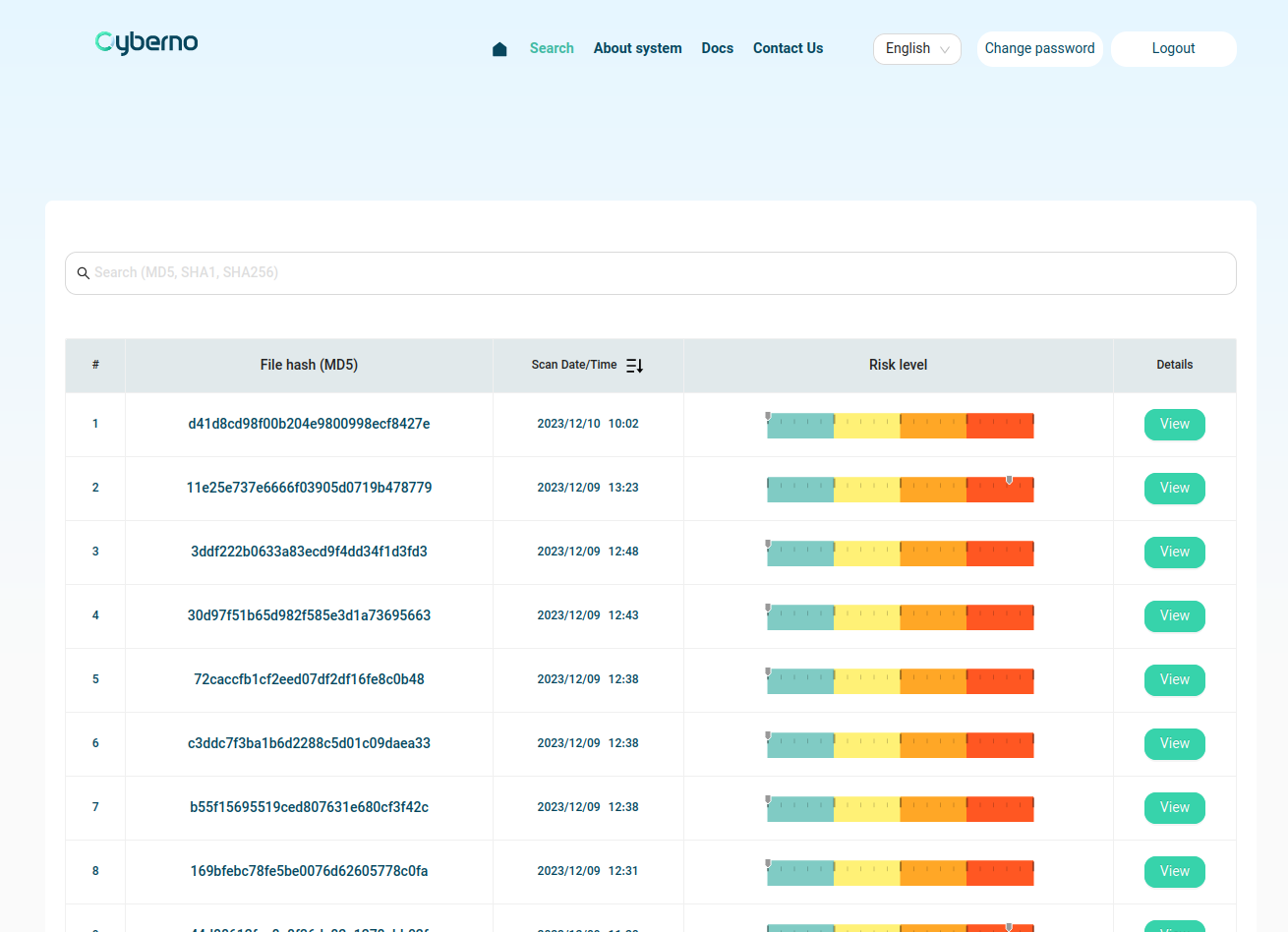Click View button for row 2
Screen dimensions: 1288x932
[1174, 489]
